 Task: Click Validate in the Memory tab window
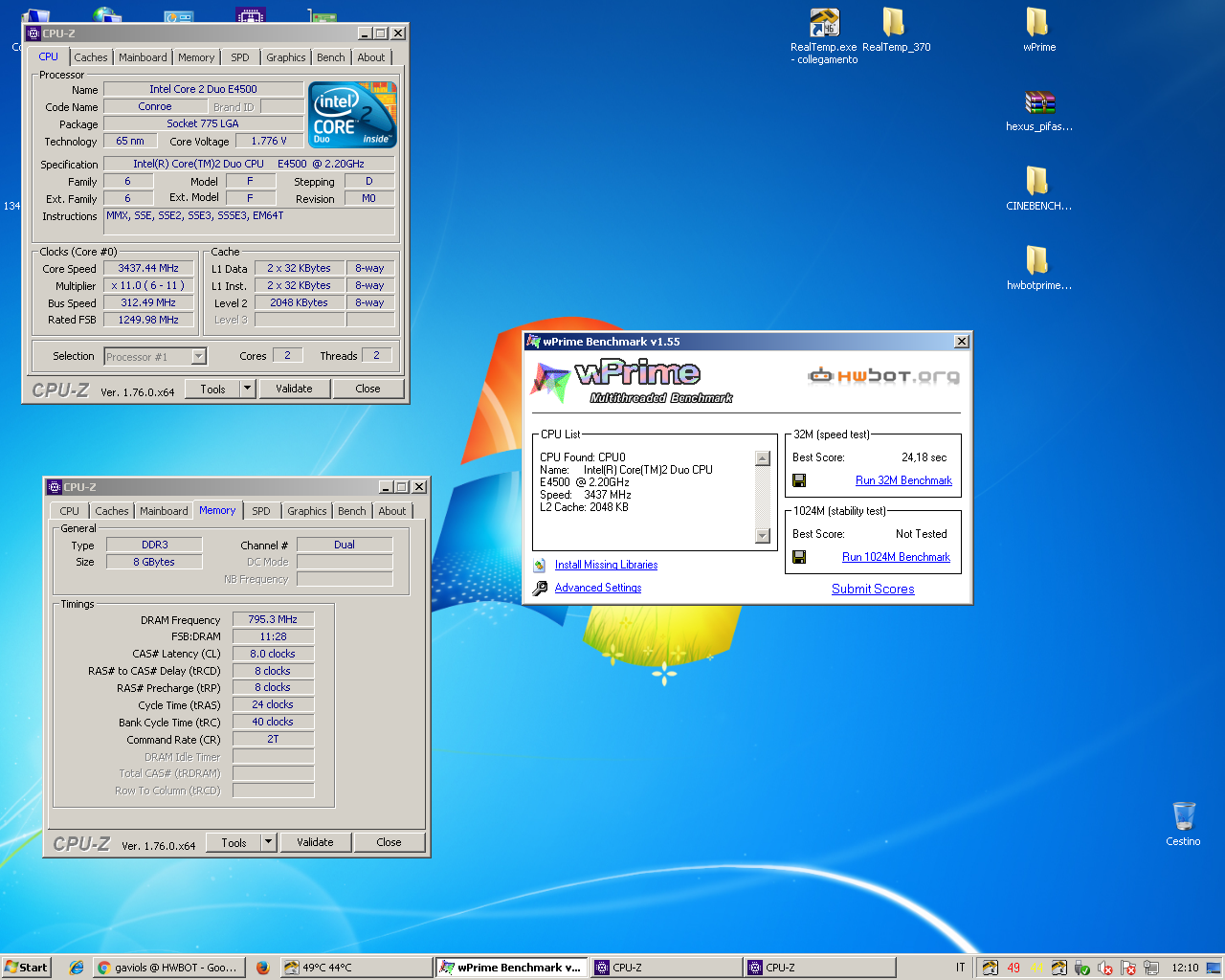[315, 842]
